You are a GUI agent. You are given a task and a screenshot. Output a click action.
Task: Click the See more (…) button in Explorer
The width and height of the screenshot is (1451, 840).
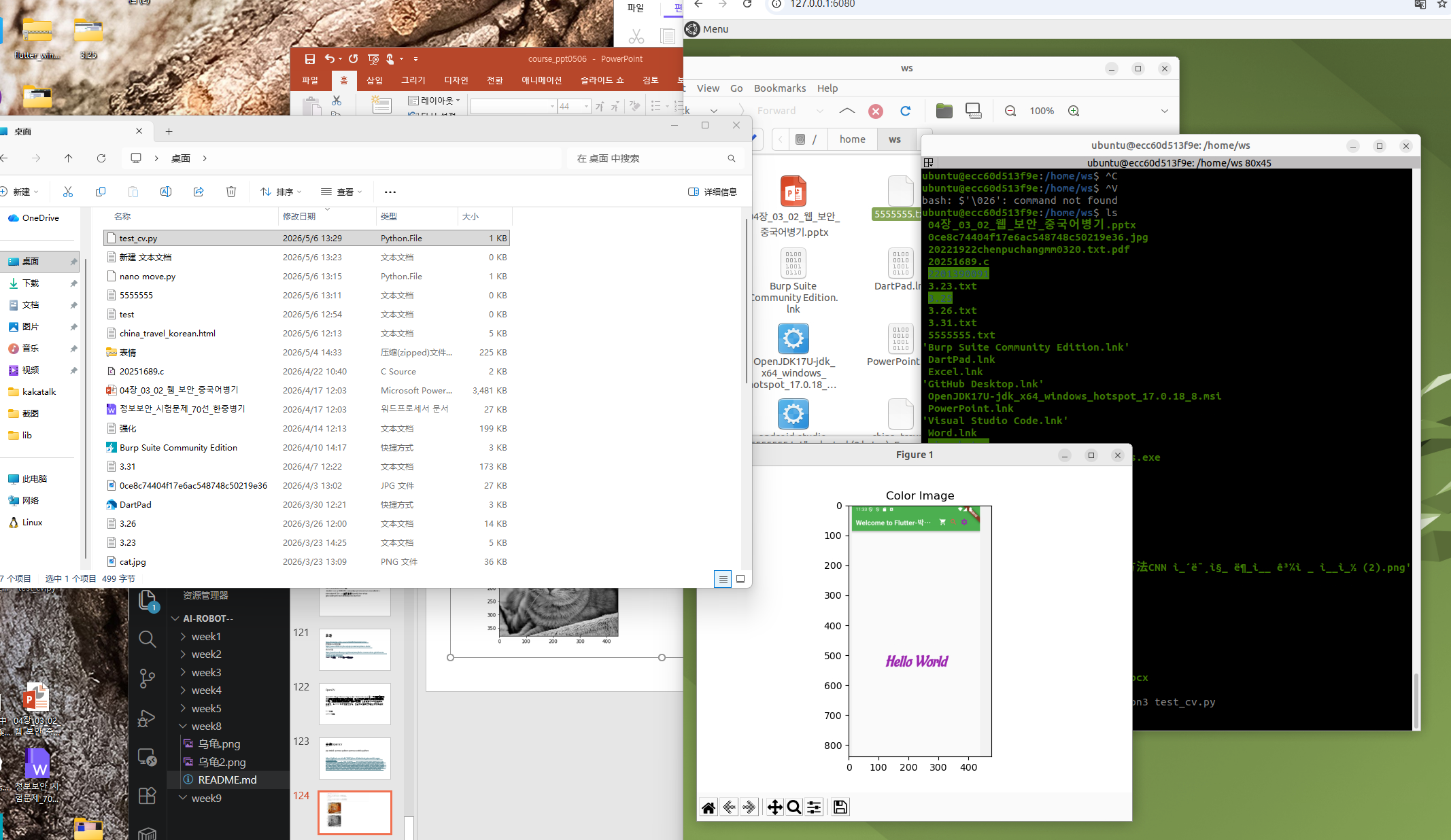point(390,192)
